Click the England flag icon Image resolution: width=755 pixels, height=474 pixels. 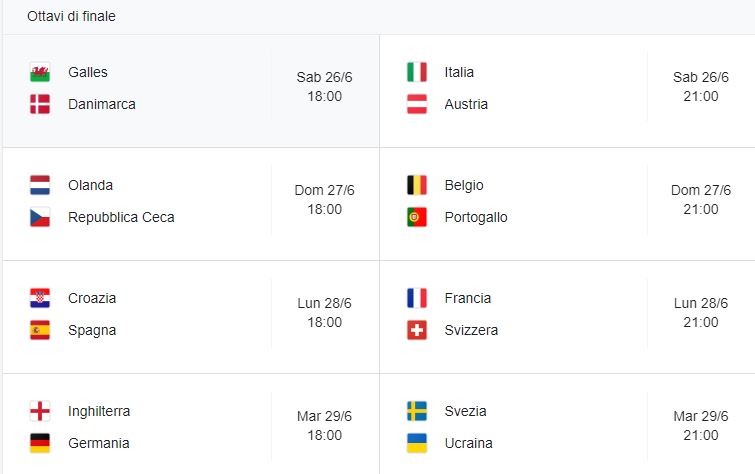(x=40, y=411)
